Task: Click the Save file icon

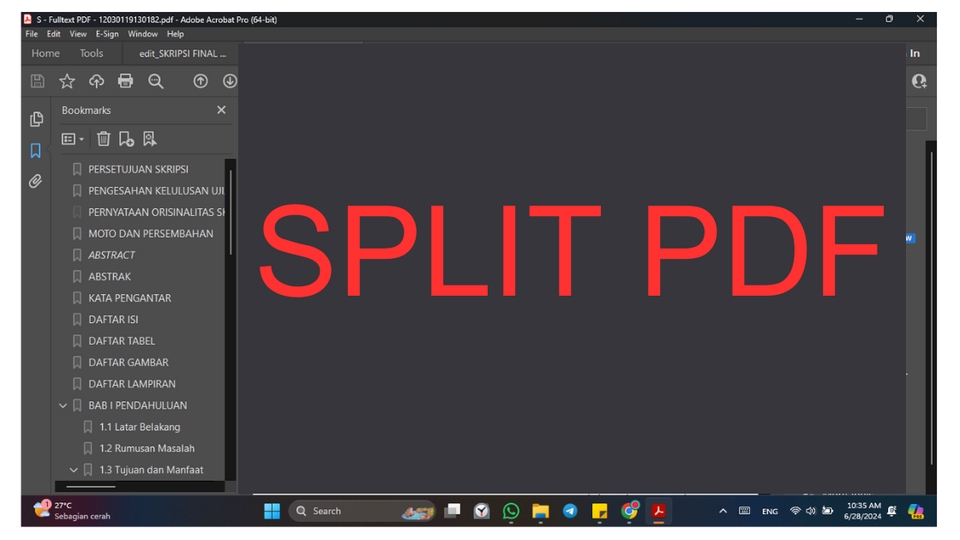Action: pos(37,81)
